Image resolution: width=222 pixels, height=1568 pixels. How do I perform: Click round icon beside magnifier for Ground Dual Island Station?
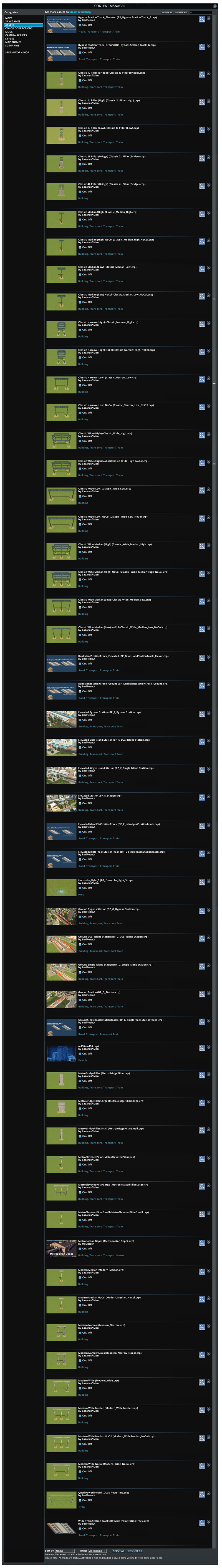[x=209, y=937]
